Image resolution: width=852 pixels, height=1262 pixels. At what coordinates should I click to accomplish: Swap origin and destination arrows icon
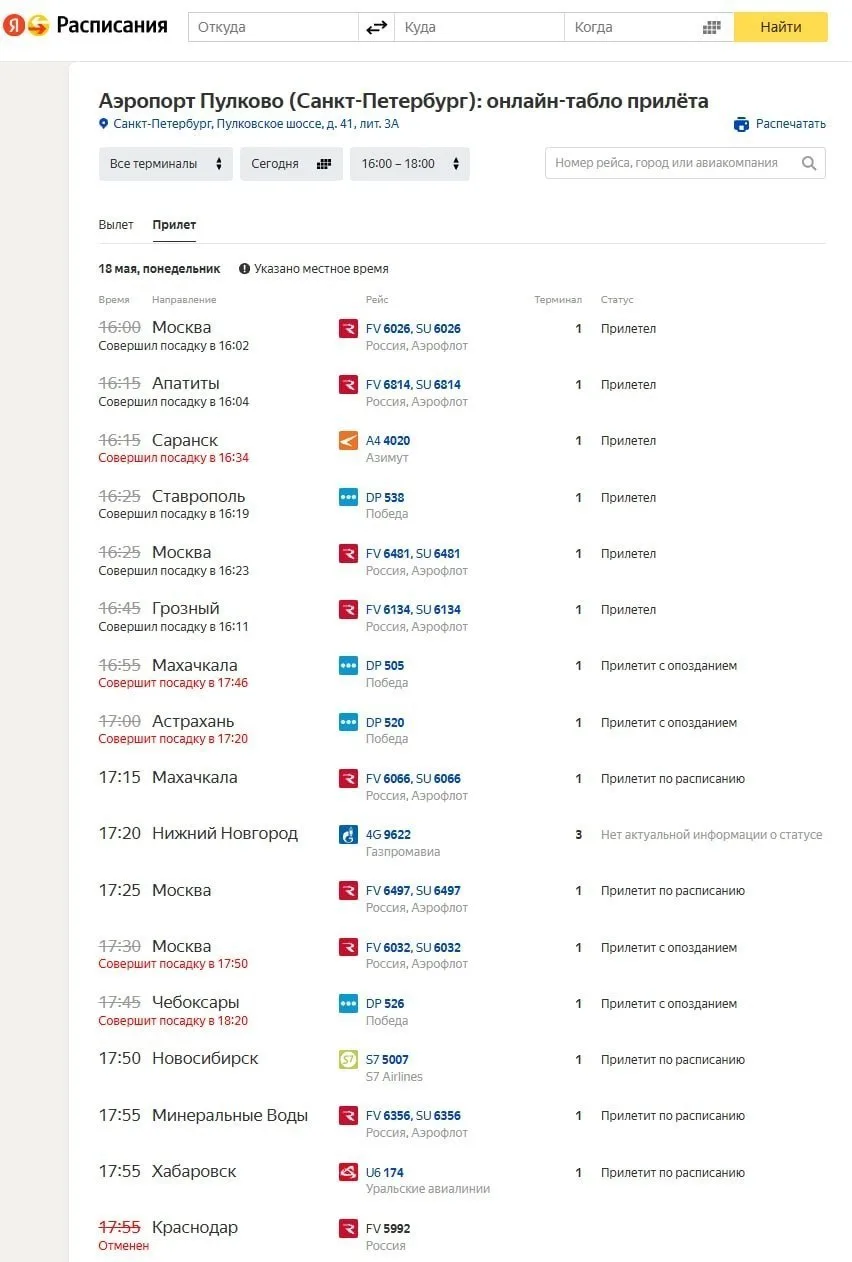pyautogui.click(x=376, y=27)
